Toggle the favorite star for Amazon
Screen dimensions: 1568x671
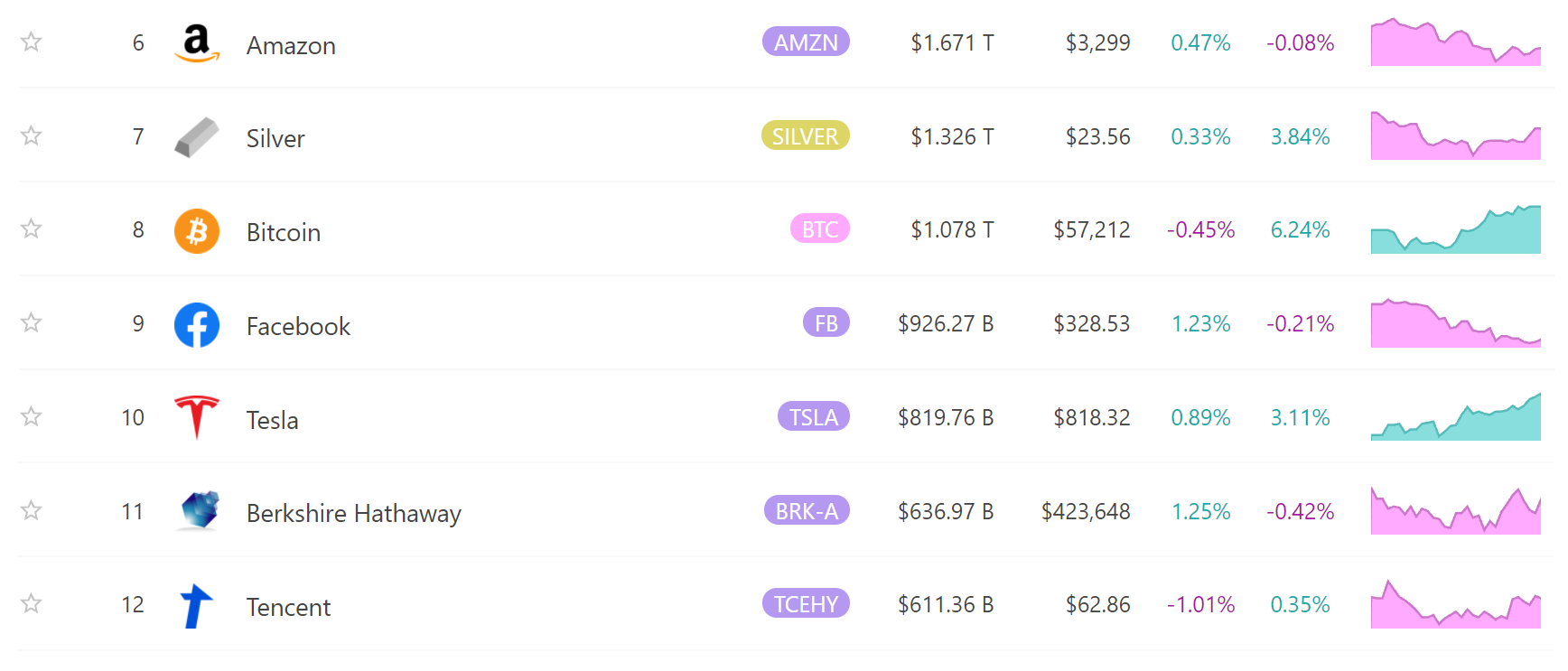coord(32,42)
